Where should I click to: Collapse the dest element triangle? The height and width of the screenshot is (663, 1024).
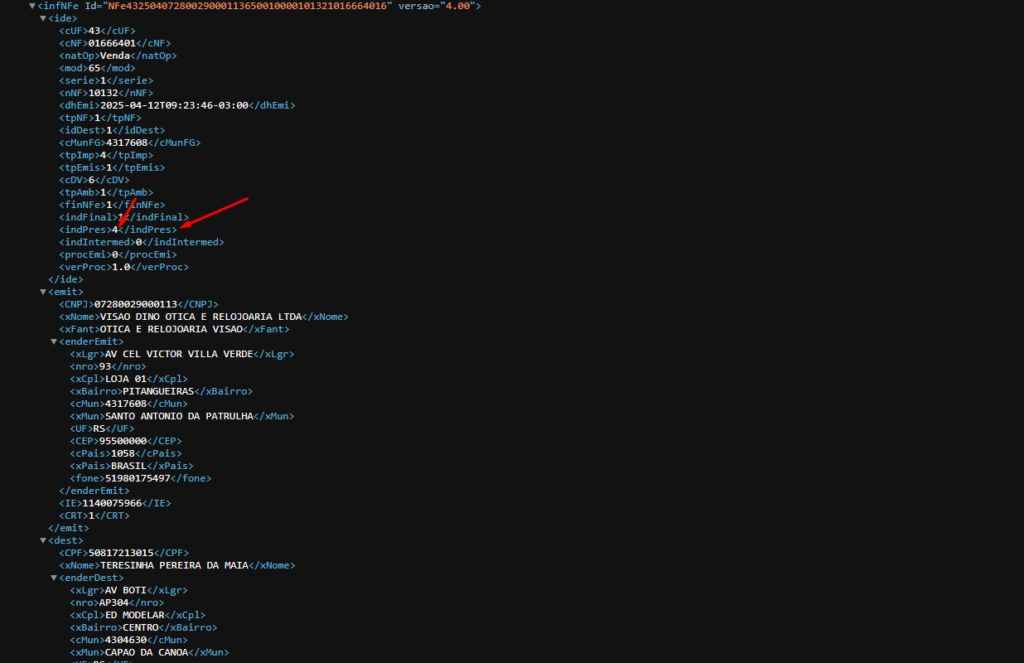pyautogui.click(x=43, y=540)
